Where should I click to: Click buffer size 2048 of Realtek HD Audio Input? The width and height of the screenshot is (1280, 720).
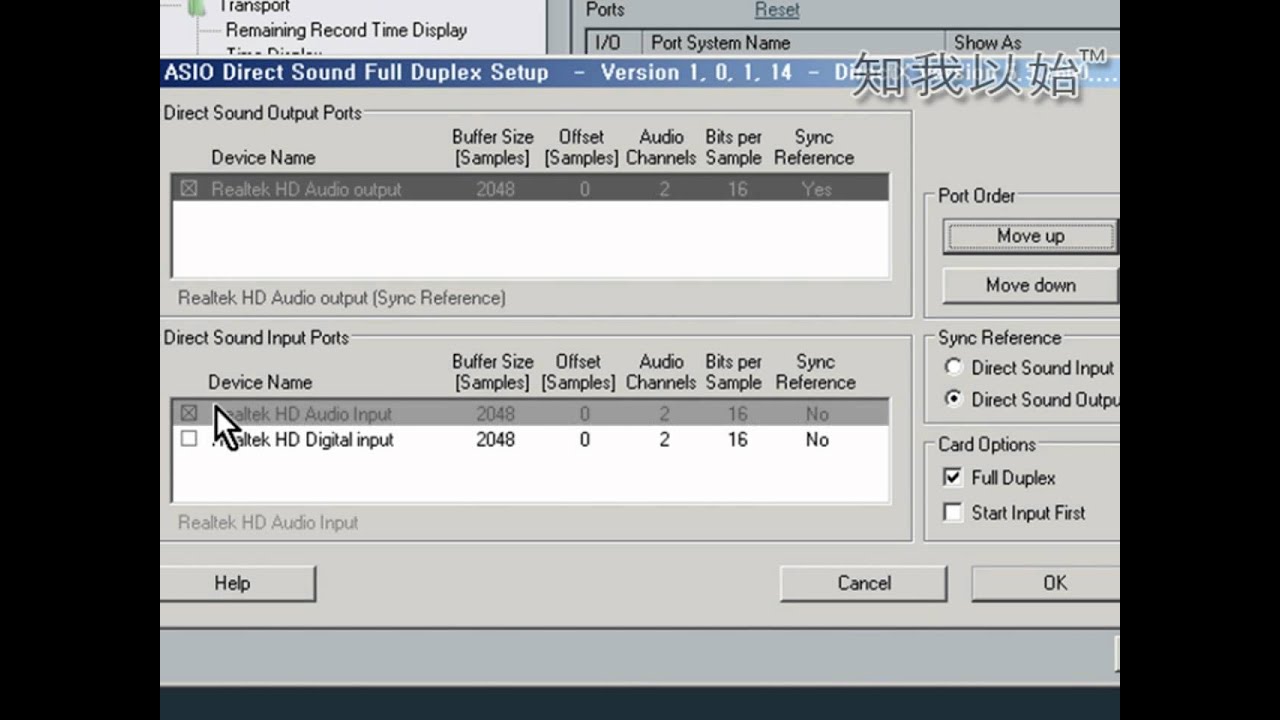(x=495, y=414)
